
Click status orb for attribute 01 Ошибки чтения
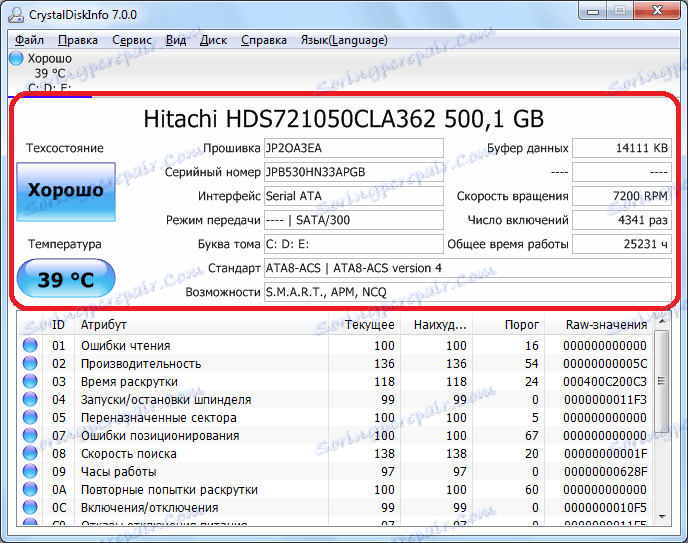click(x=30, y=345)
